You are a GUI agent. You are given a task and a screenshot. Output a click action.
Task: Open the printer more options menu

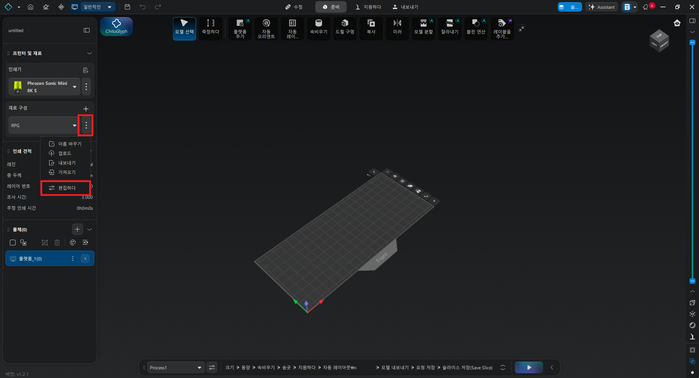click(x=86, y=86)
